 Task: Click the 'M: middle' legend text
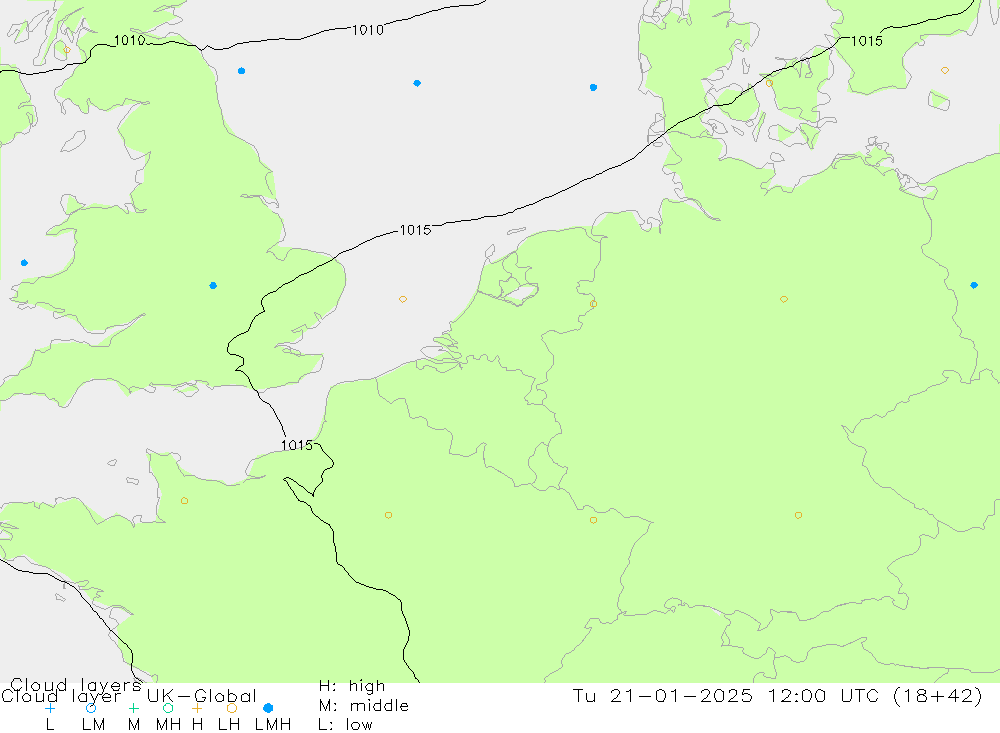(x=364, y=706)
